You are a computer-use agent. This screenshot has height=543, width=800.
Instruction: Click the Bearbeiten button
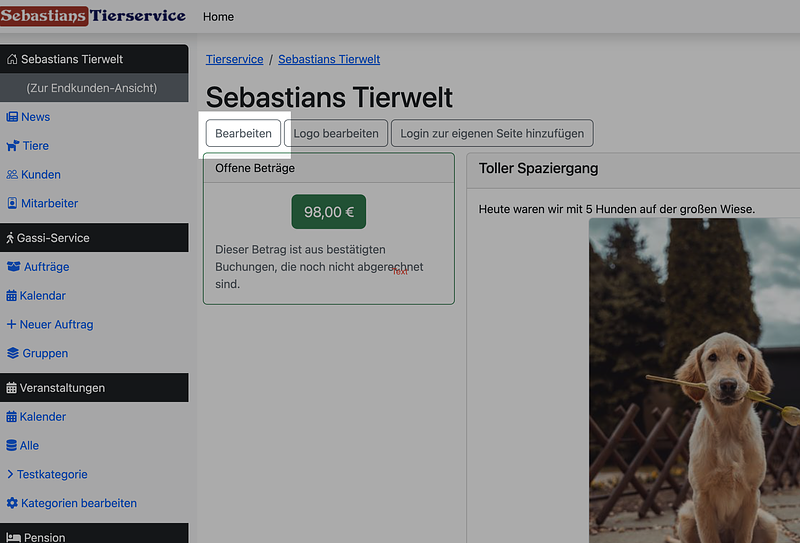coord(243,133)
